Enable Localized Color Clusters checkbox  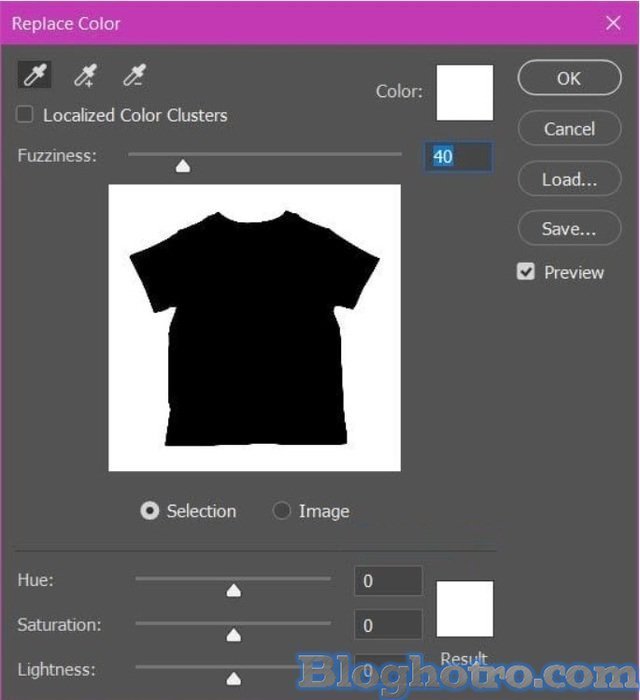point(25,114)
